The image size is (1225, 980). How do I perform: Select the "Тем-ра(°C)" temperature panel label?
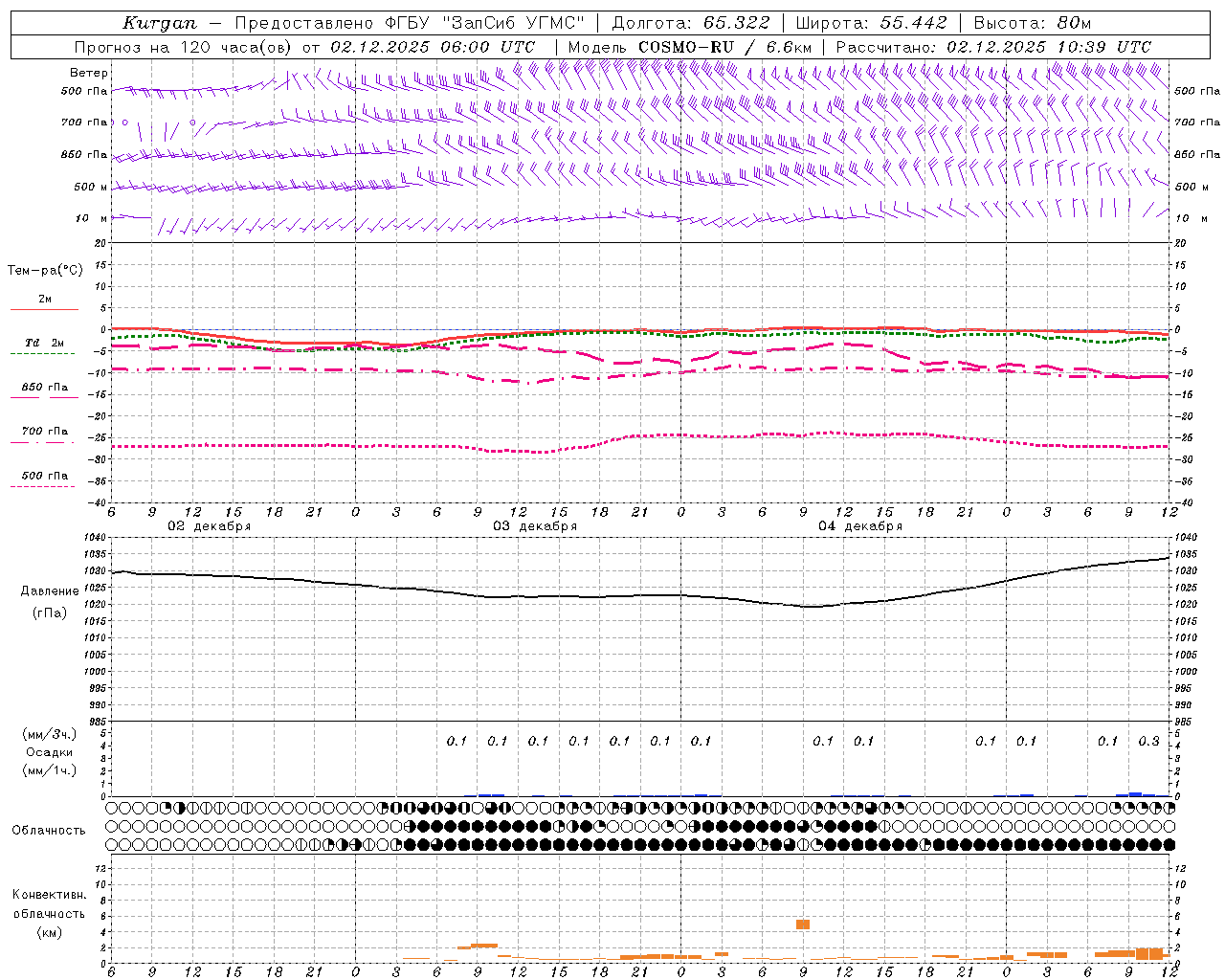pyautogui.click(x=45, y=270)
